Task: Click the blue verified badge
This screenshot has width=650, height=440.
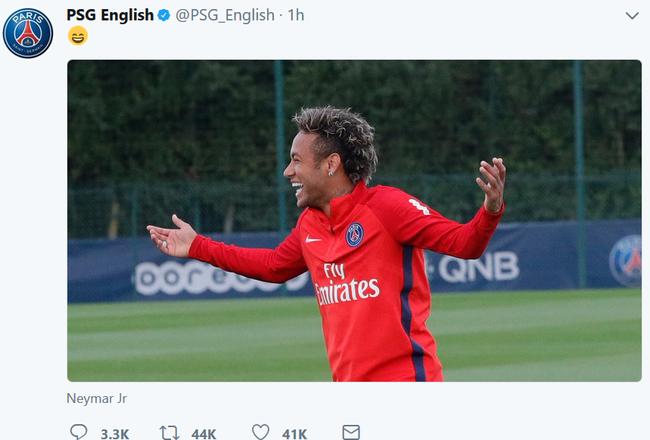Action: pos(163,15)
